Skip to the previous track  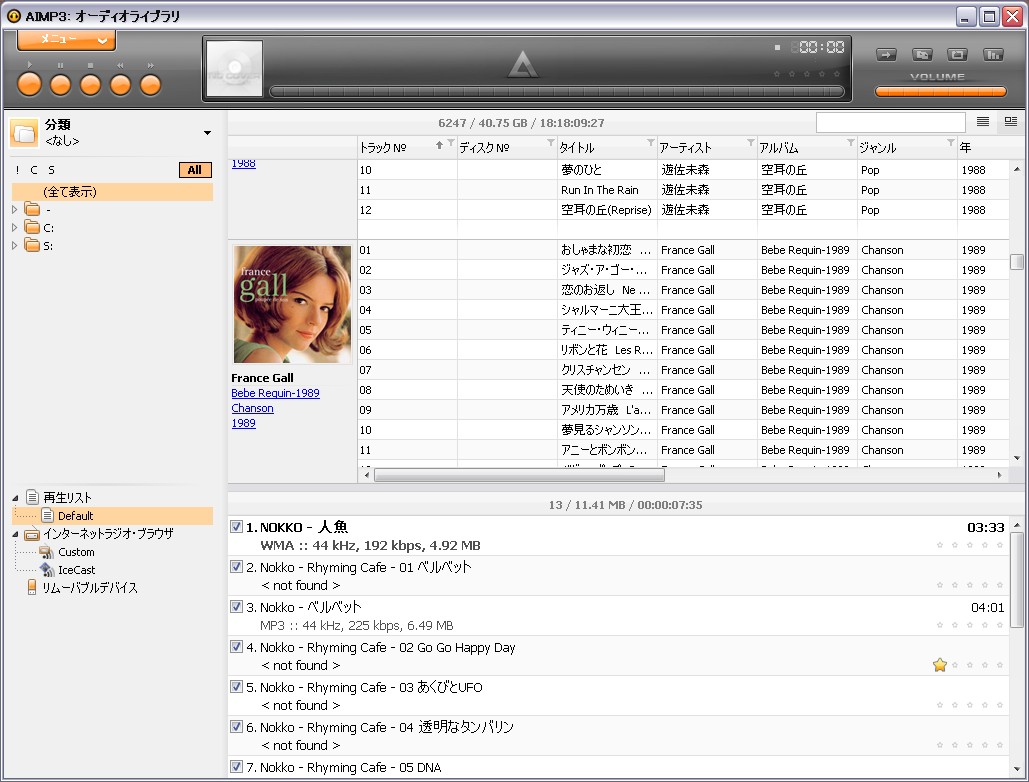(x=121, y=85)
